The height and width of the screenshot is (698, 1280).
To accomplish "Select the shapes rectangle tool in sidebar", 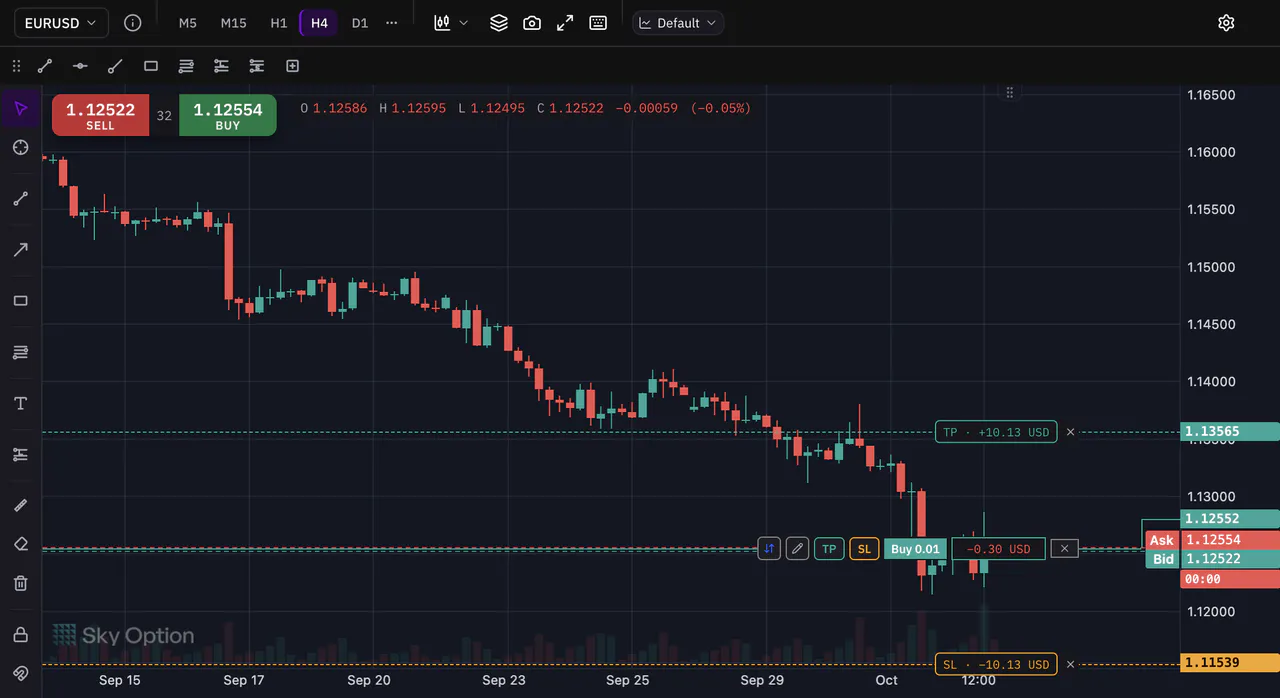I will point(21,300).
